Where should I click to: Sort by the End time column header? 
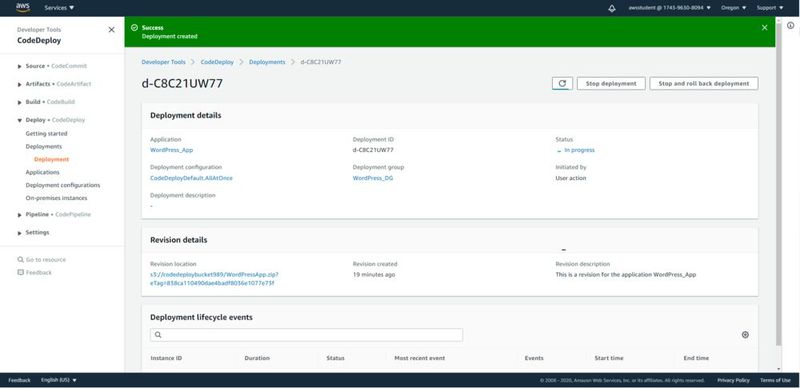(696, 358)
